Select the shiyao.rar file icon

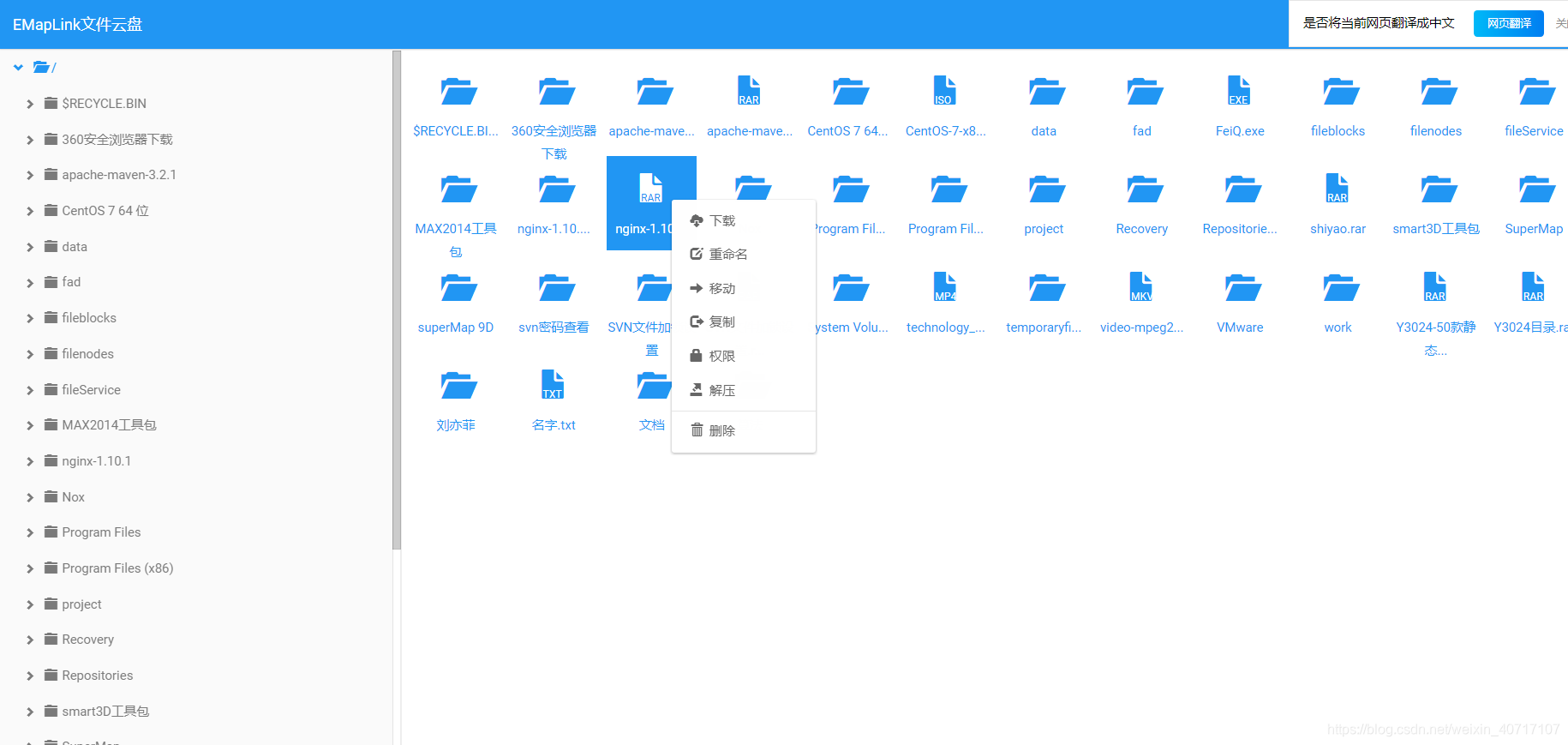pyautogui.click(x=1337, y=189)
